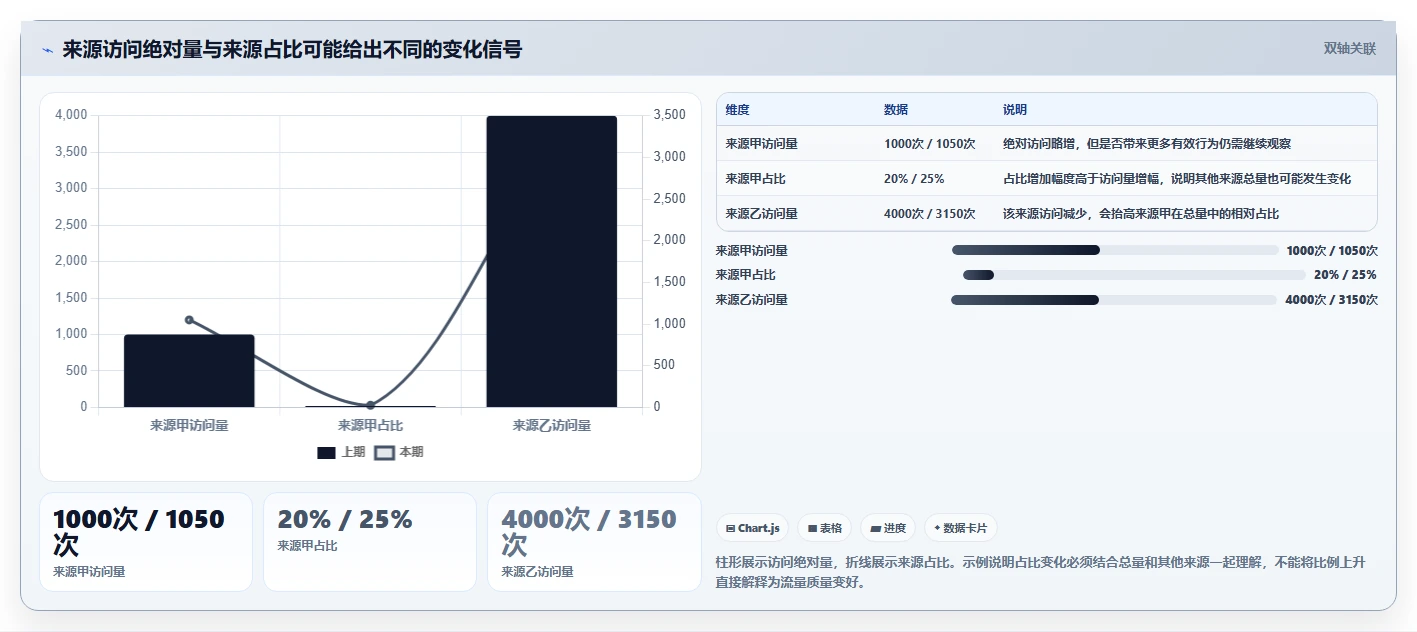
Task: Click the 来源甲访问量 caption in the first data card
Action: pyautogui.click(x=89, y=572)
